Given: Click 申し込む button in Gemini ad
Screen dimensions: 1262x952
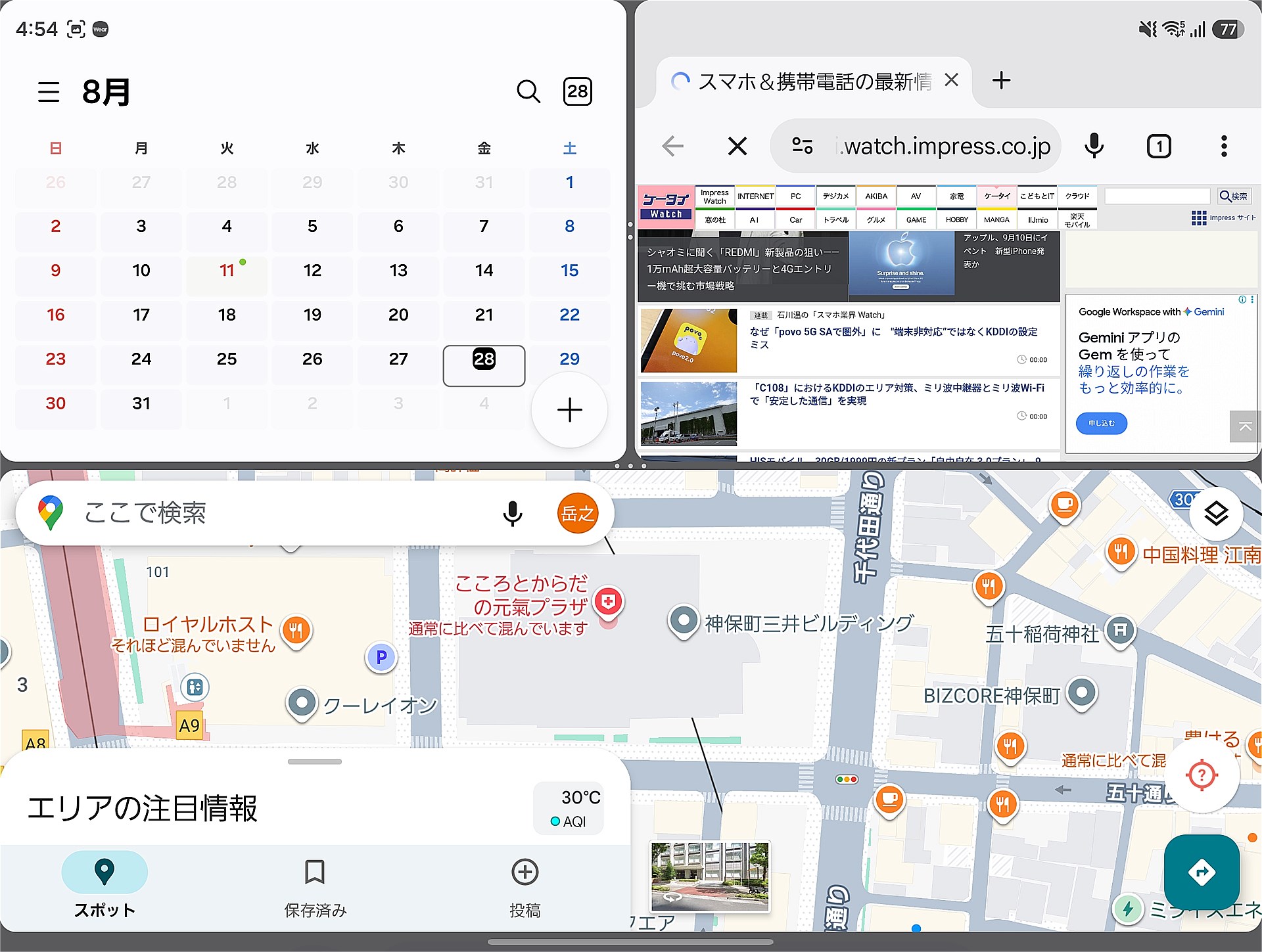Looking at the screenshot, I should (x=1102, y=423).
